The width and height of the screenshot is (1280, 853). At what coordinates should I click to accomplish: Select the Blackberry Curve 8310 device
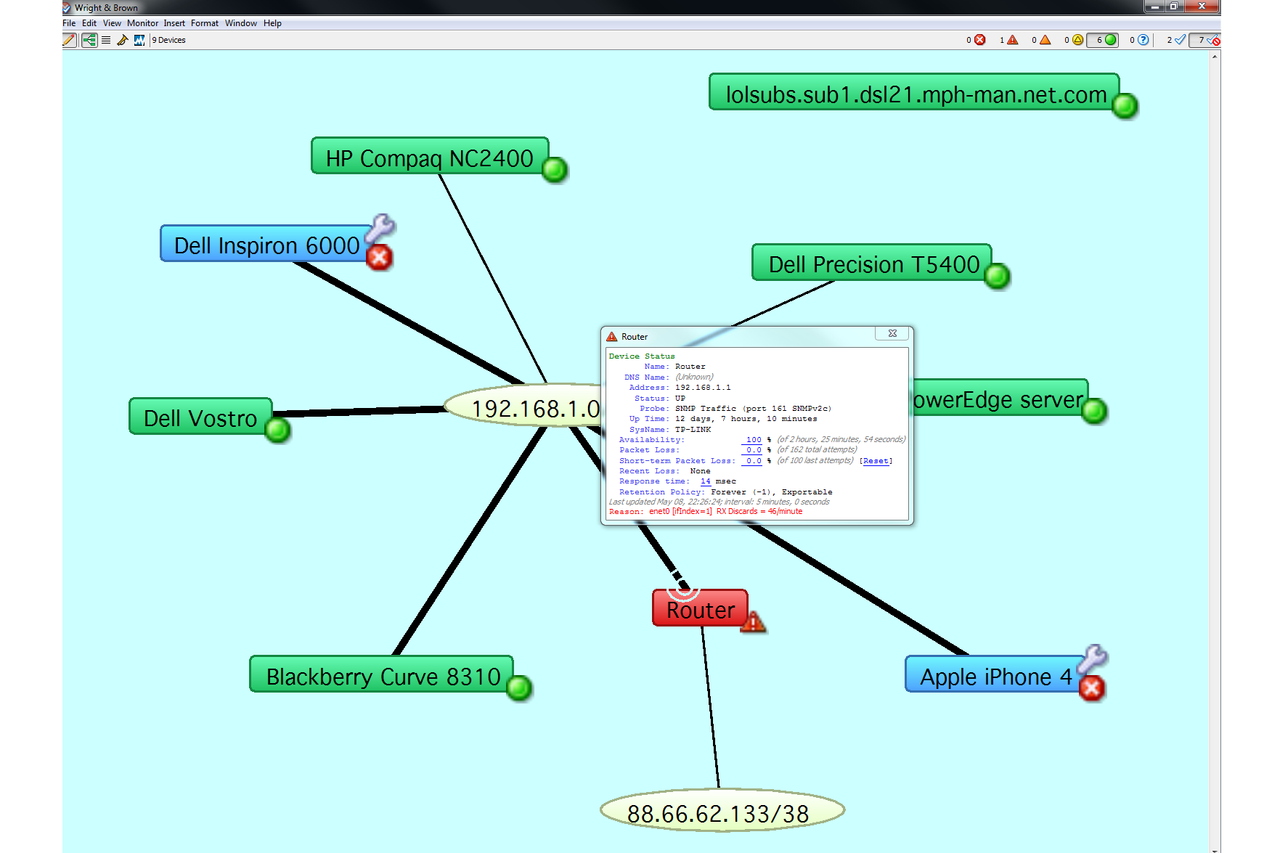point(383,676)
